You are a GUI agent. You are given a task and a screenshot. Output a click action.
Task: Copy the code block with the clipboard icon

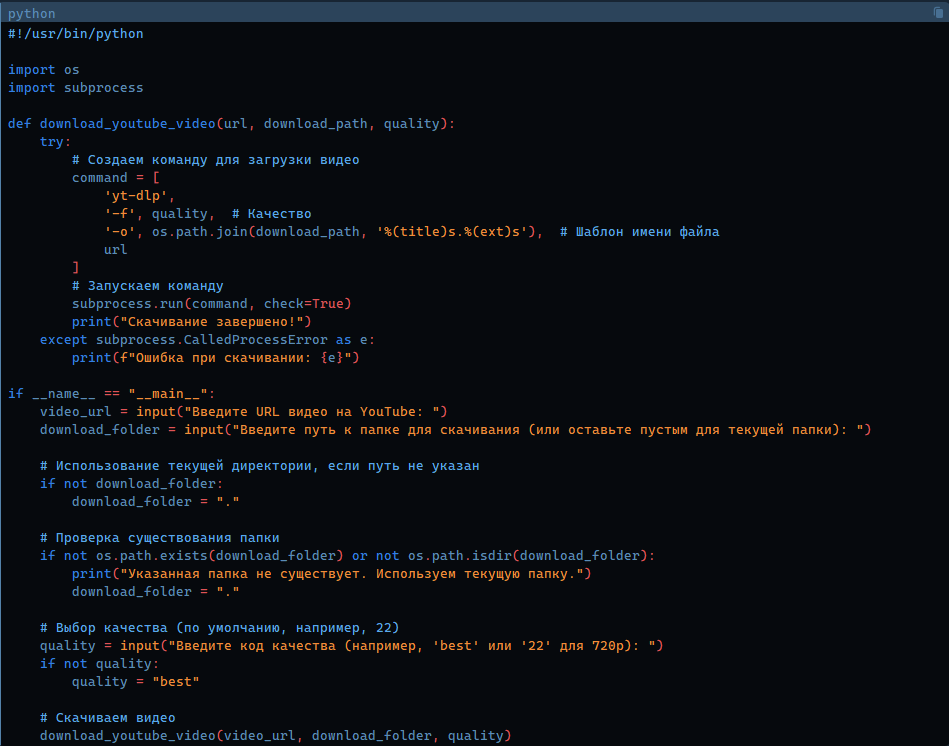pyautogui.click(x=939, y=12)
